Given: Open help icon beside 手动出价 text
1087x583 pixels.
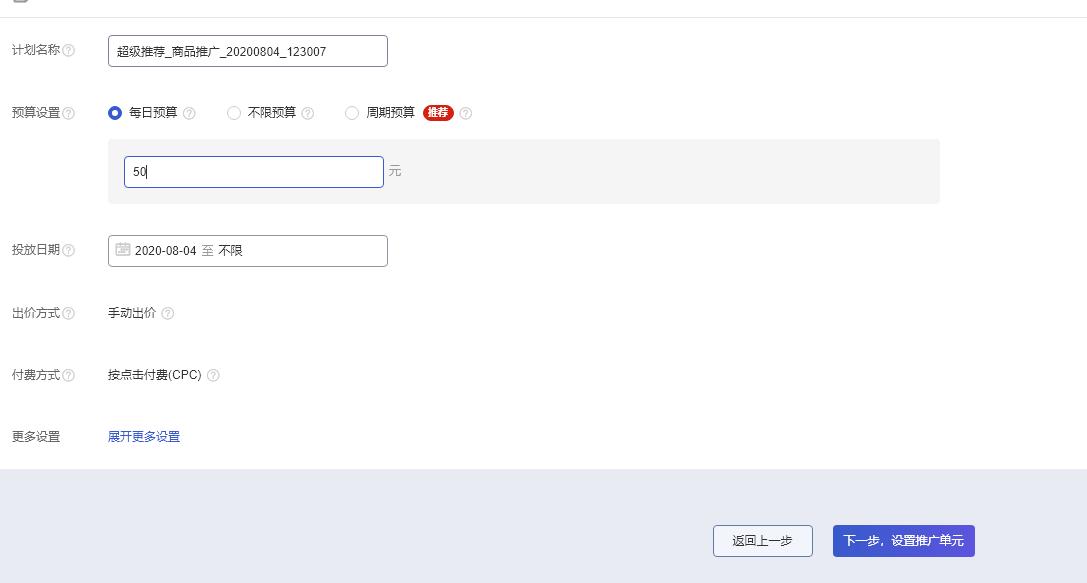Looking at the screenshot, I should [168, 312].
